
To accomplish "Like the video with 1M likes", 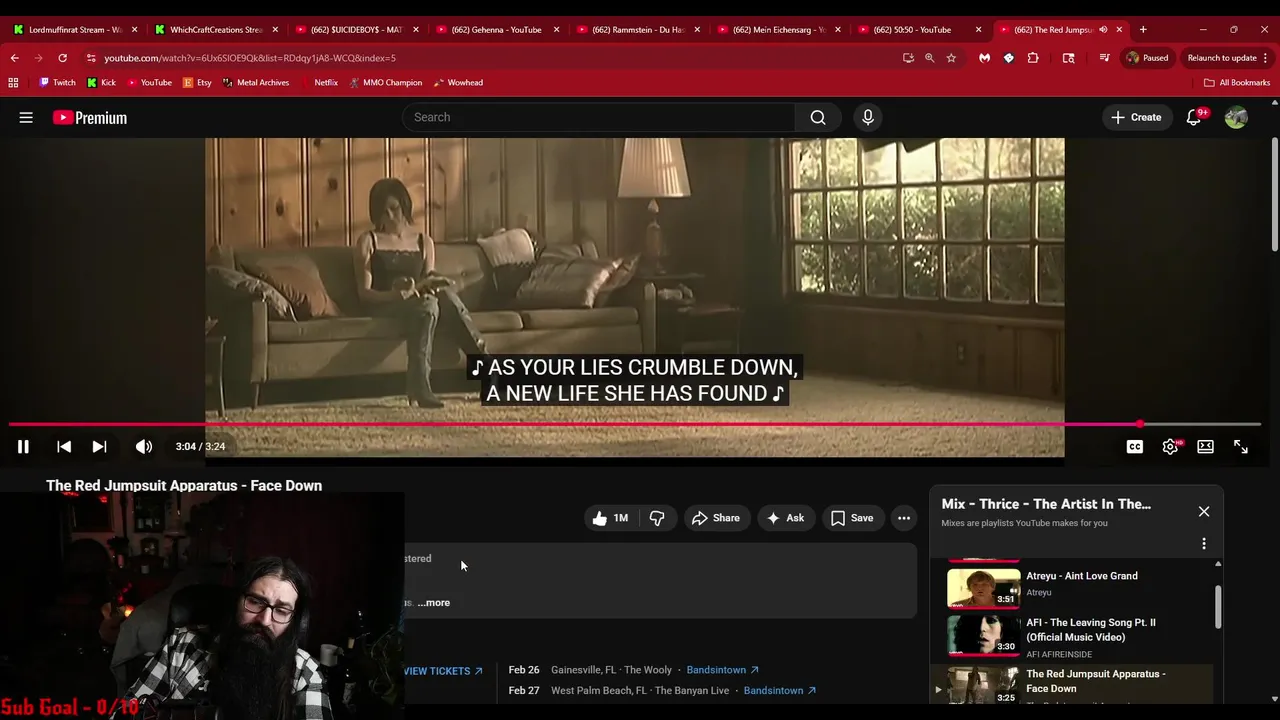I will click(x=610, y=518).
